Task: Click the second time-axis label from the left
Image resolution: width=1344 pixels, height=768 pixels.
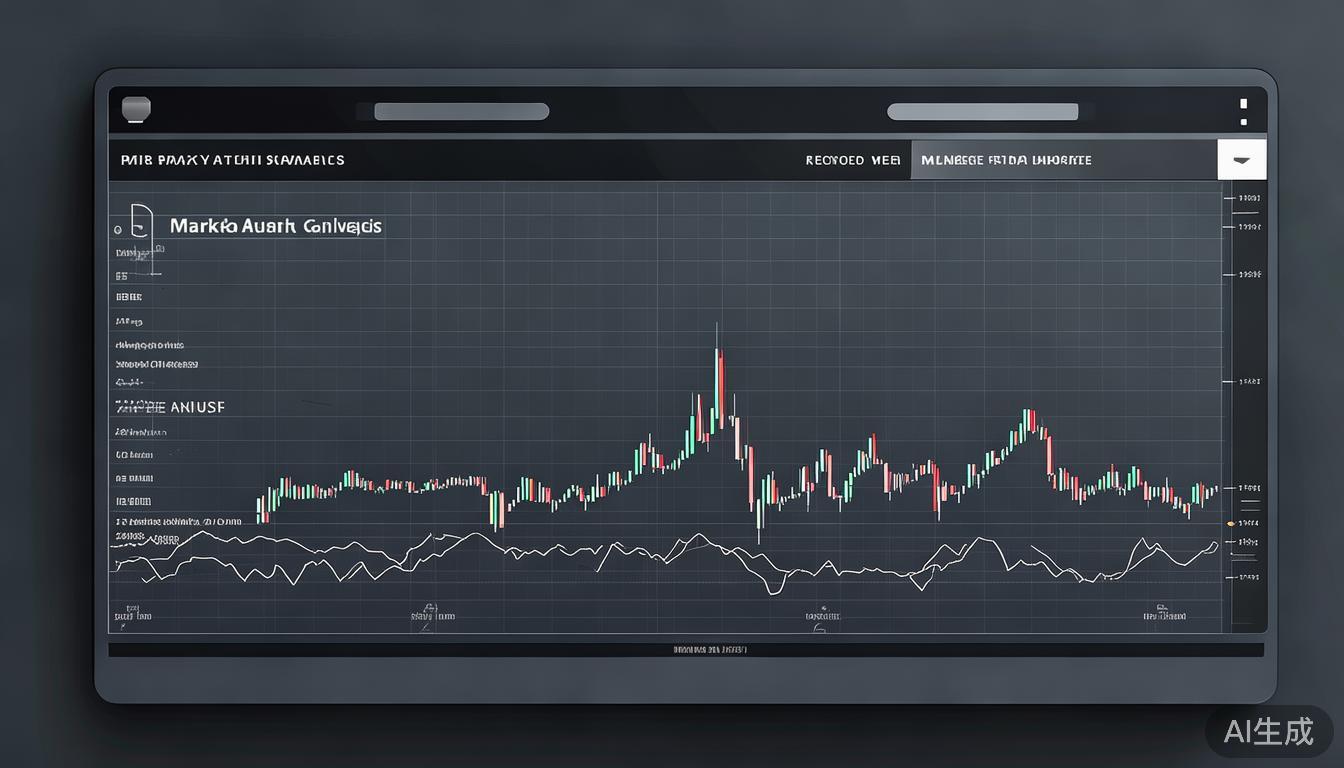Action: 431,616
